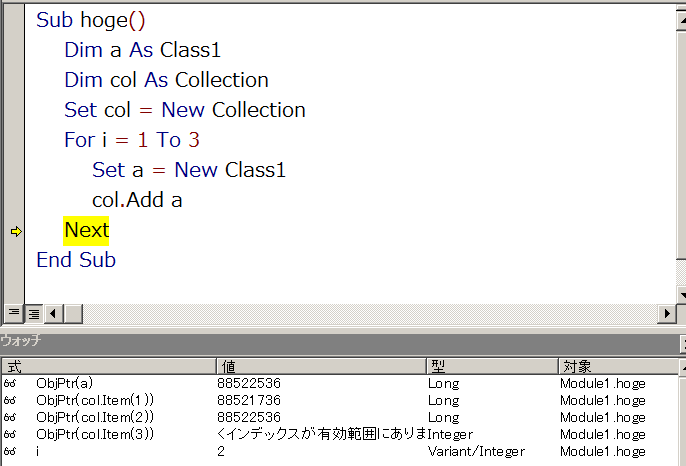Select the watch expression i

(38, 451)
